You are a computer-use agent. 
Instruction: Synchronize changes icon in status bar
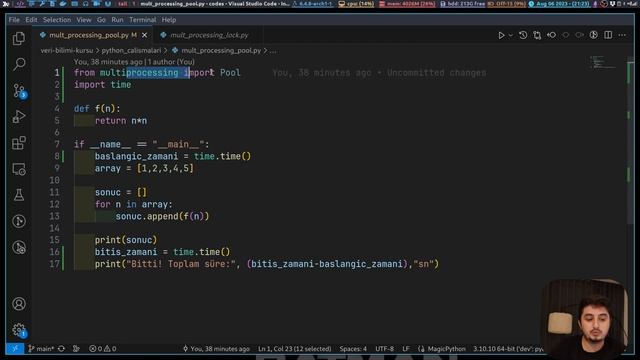[61, 349]
